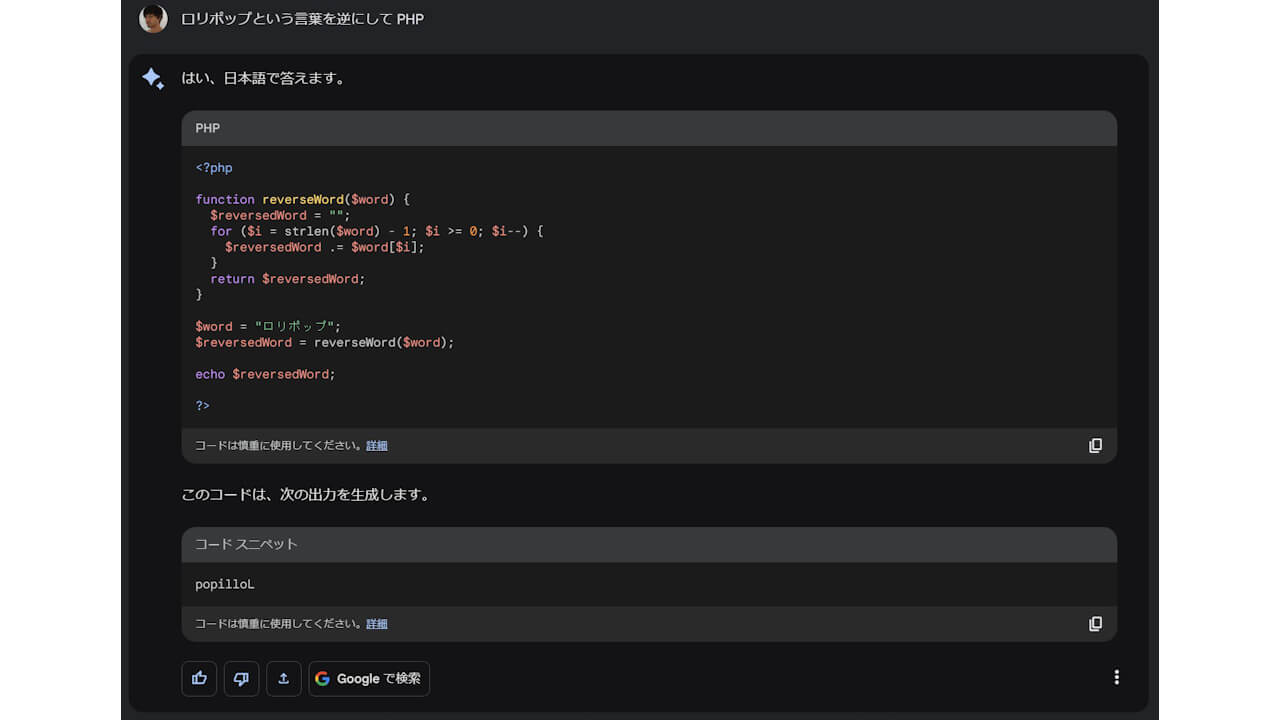This screenshot has width=1280, height=720.
Task: Open the 詳細 link under PHP code
Action: [x=377, y=446]
